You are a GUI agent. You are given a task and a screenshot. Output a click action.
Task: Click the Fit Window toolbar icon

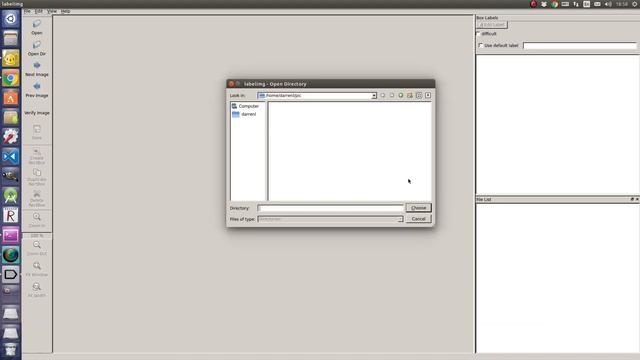click(x=37, y=269)
